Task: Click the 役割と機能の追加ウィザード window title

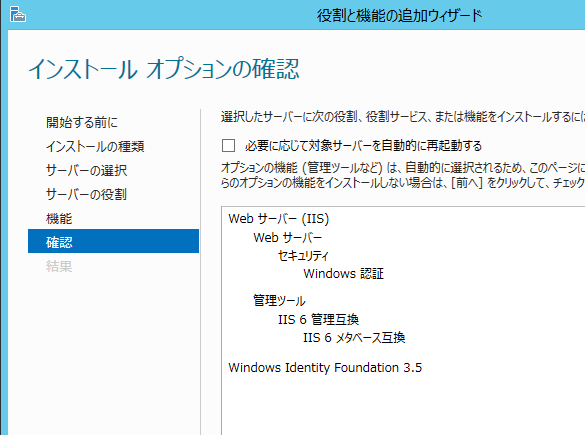Action: click(x=400, y=16)
